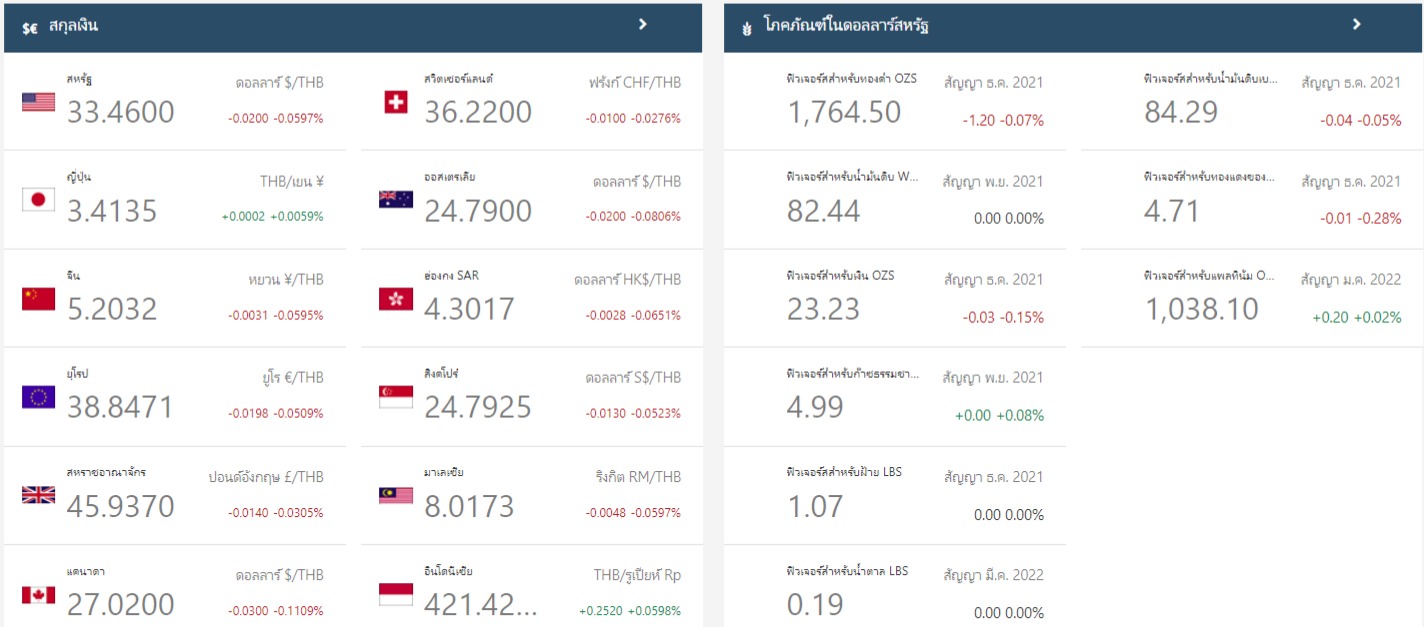Click the ดอลลาร์ S$/THB pair label
Image resolution: width=1424 pixels, height=627 pixels.
(633, 377)
